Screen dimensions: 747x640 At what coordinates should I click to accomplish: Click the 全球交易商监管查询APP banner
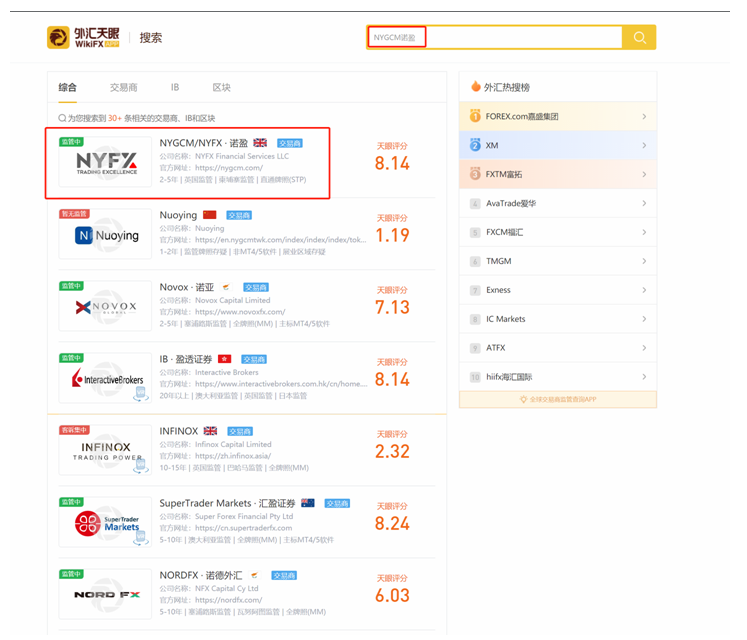click(558, 399)
